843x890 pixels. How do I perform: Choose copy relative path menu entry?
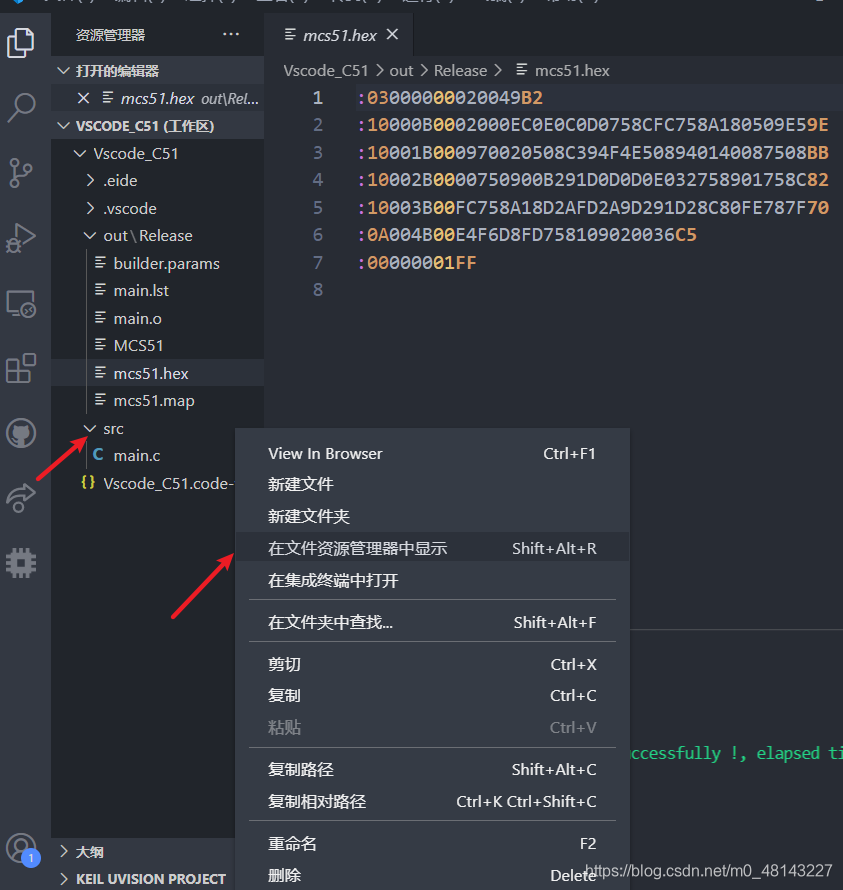point(432,801)
